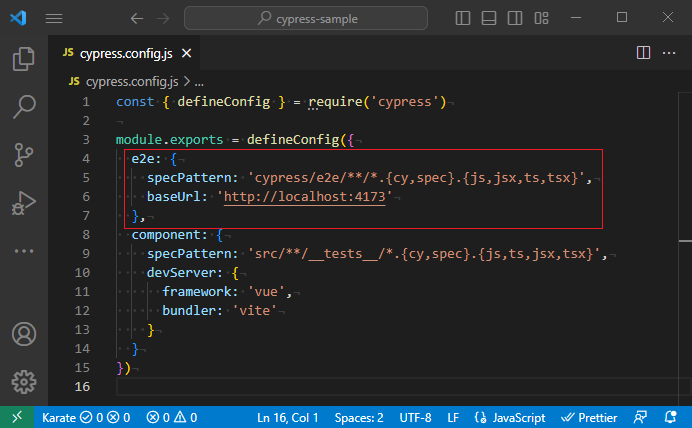The height and width of the screenshot is (428, 692).
Task: Expand the breadcrumb ellipsis symbol segment
Action: pos(199,83)
